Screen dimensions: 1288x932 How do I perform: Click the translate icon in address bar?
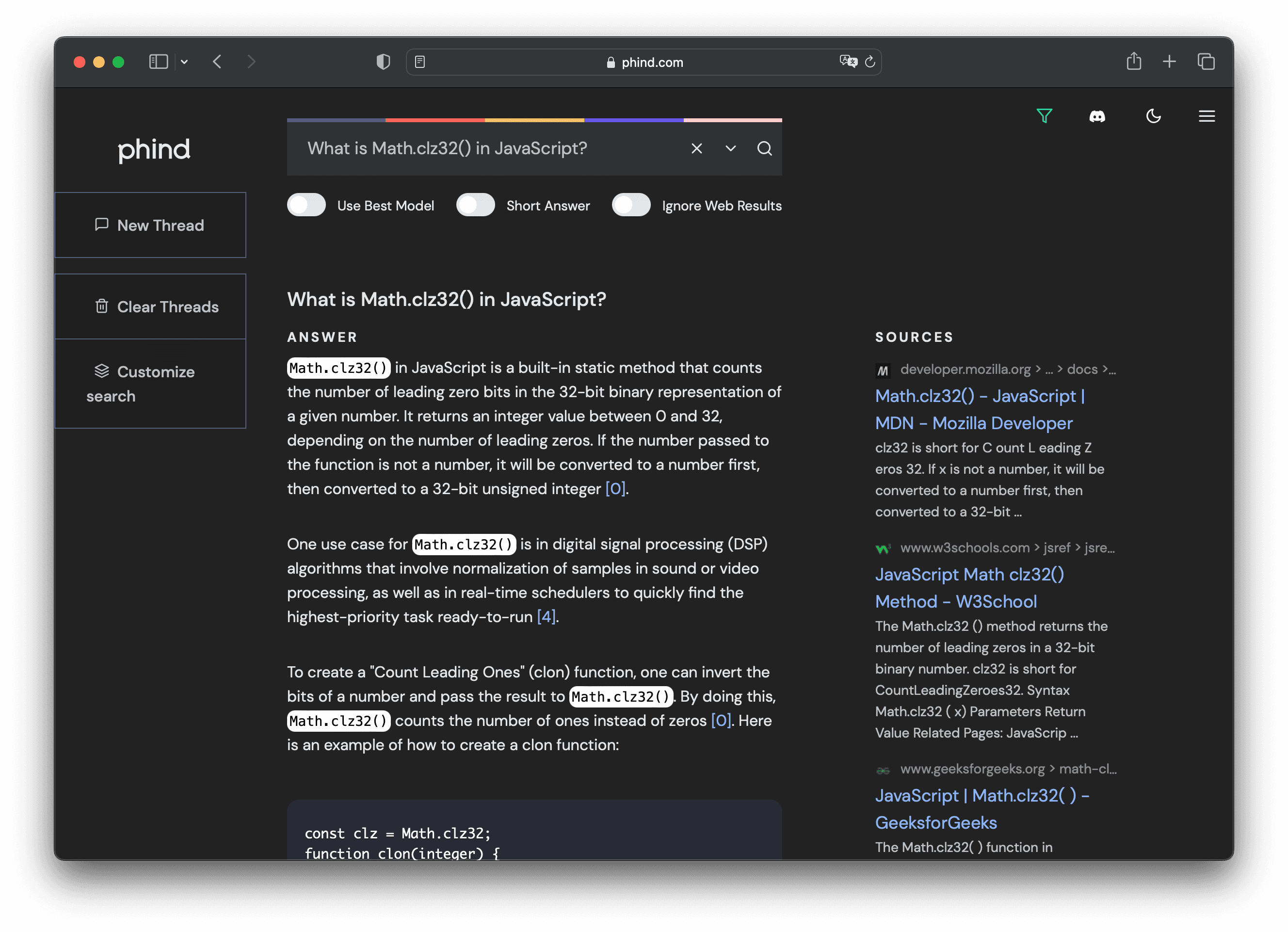pos(849,61)
